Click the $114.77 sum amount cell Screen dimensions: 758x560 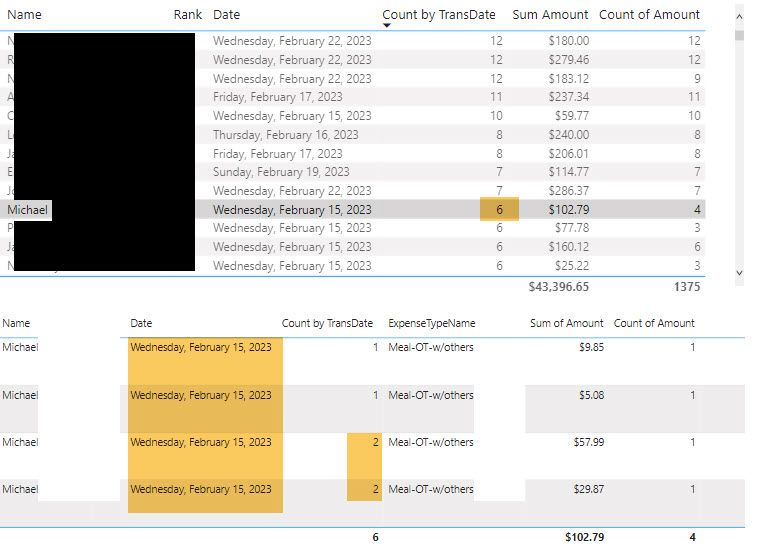point(568,172)
